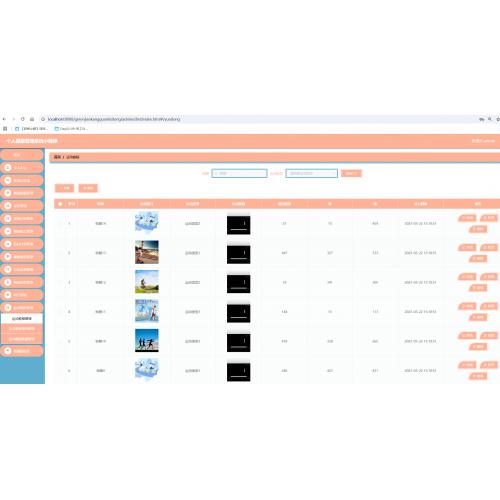Click the orange search button beside filters
Image resolution: width=500 pixels, height=500 pixels.
coord(351,173)
